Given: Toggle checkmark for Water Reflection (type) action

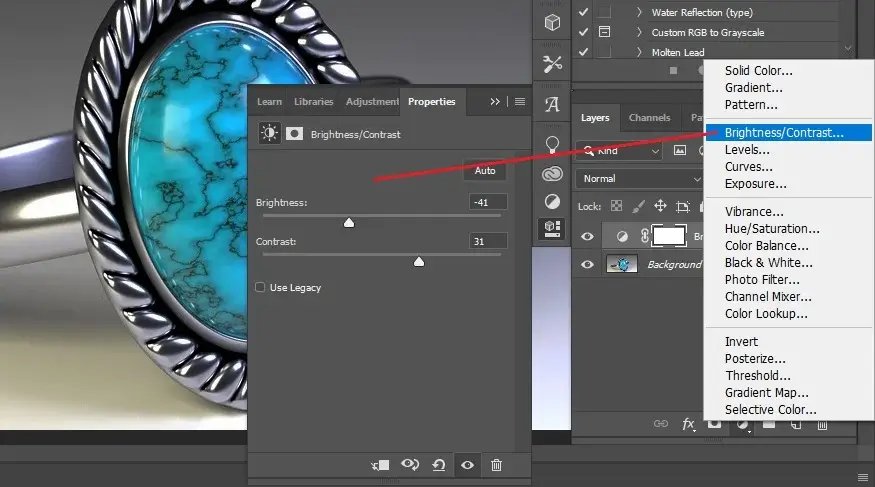Looking at the screenshot, I should (x=583, y=12).
